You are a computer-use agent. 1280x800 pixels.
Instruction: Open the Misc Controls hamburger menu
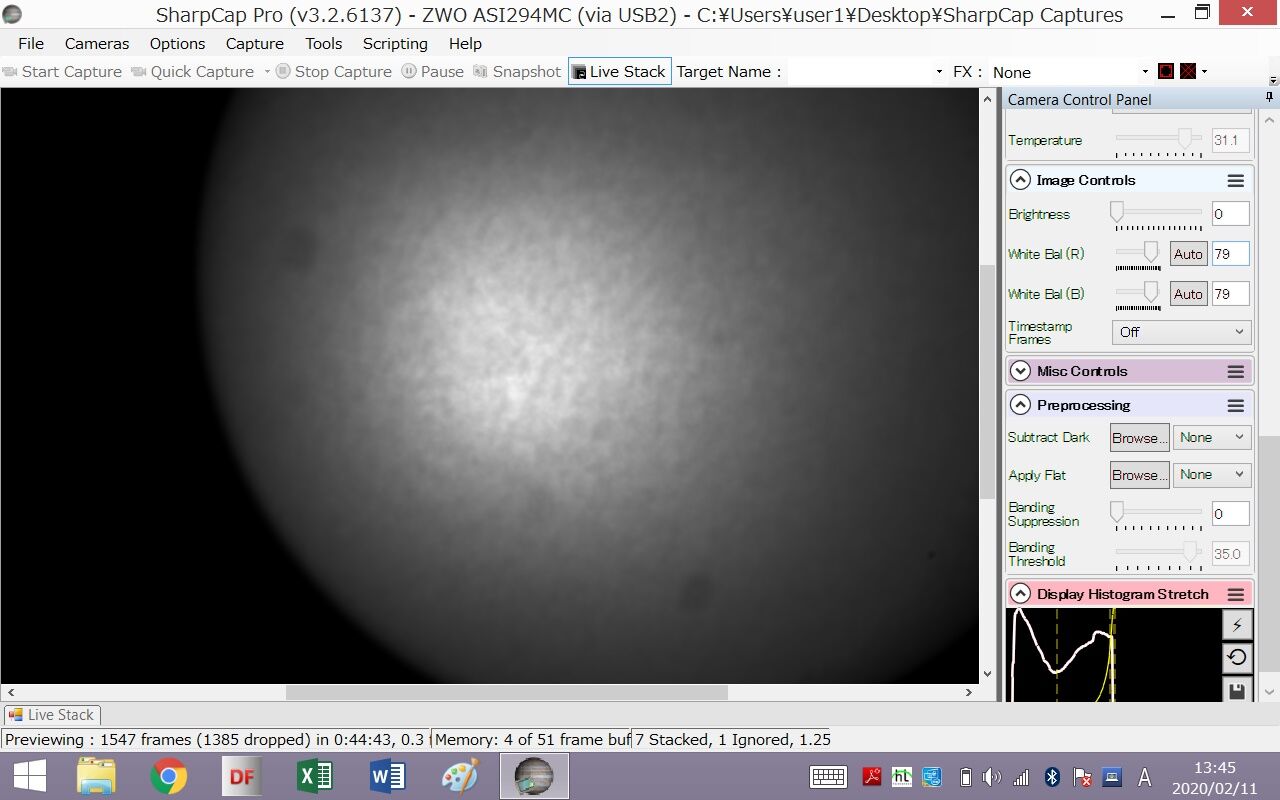pos(1236,371)
